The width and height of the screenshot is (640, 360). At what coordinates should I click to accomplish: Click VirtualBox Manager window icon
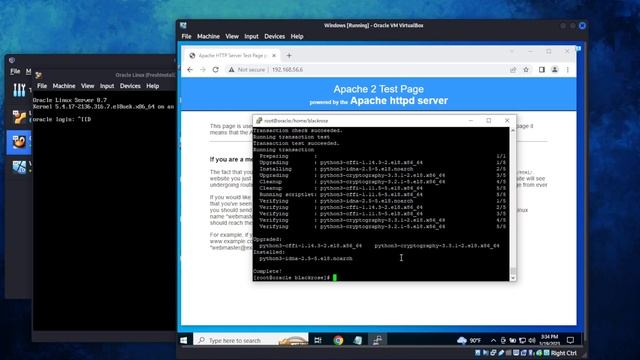pyautogui.click(x=11, y=60)
